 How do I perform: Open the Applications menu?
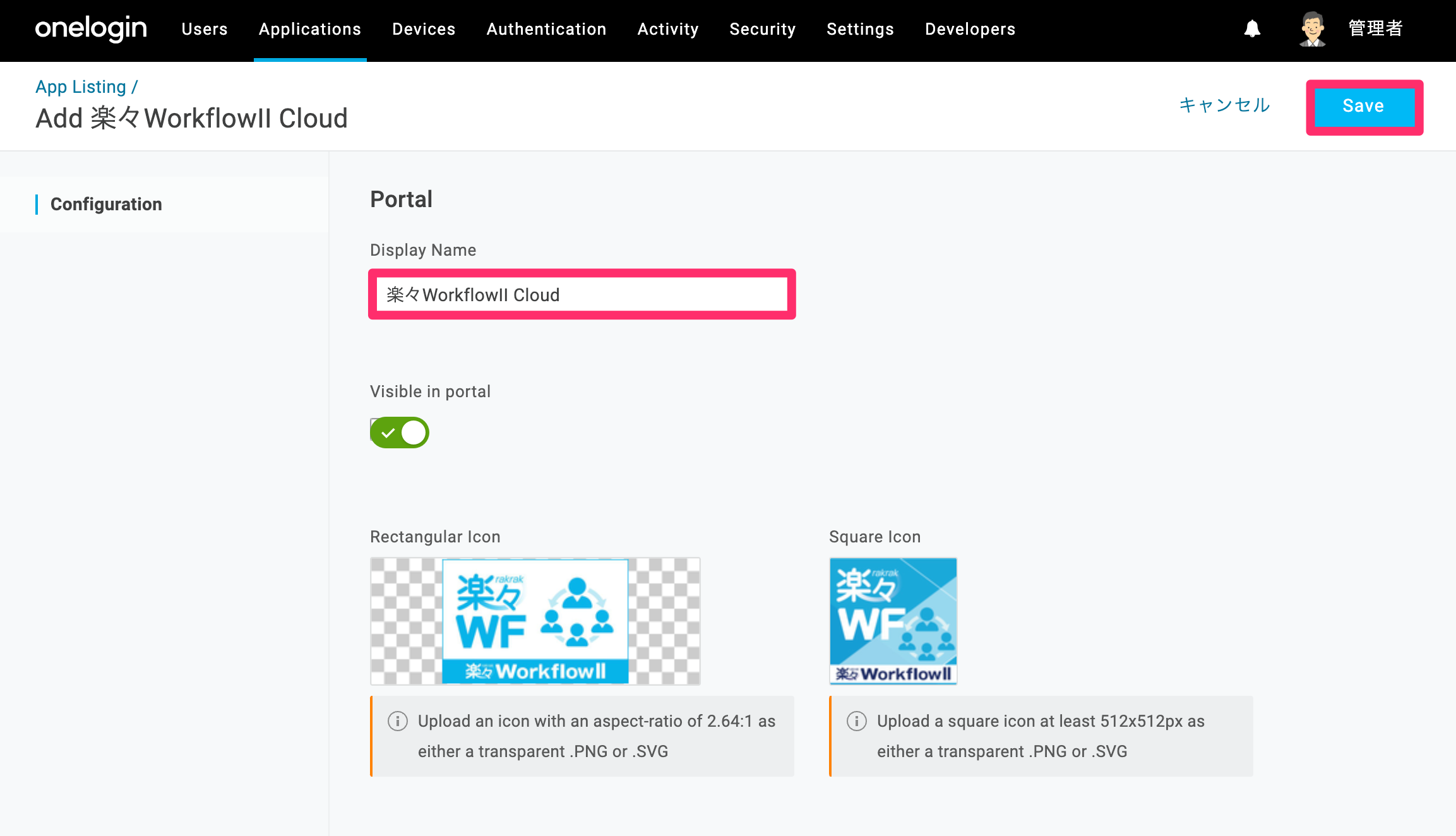[x=310, y=29]
